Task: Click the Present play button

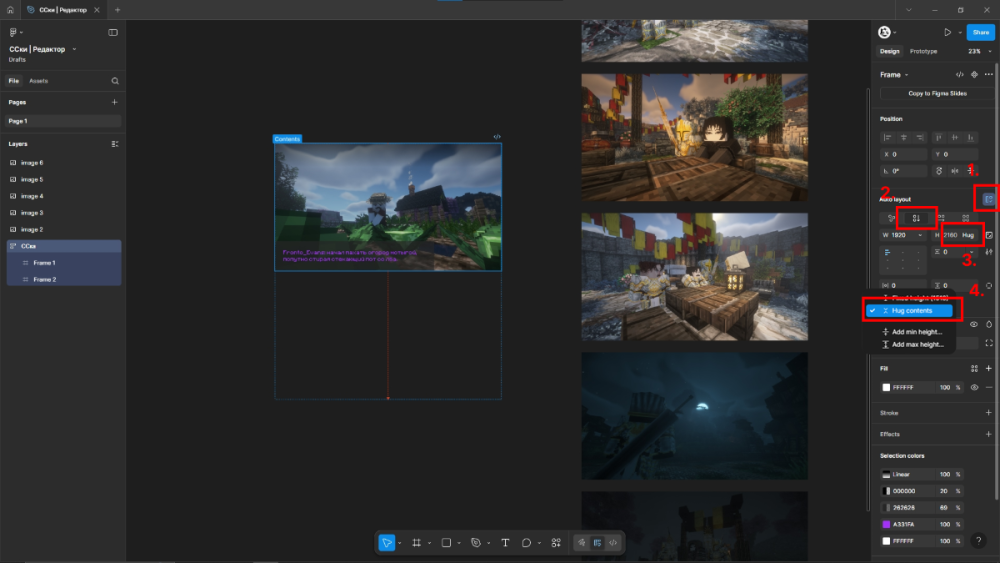Action: pos(947,32)
